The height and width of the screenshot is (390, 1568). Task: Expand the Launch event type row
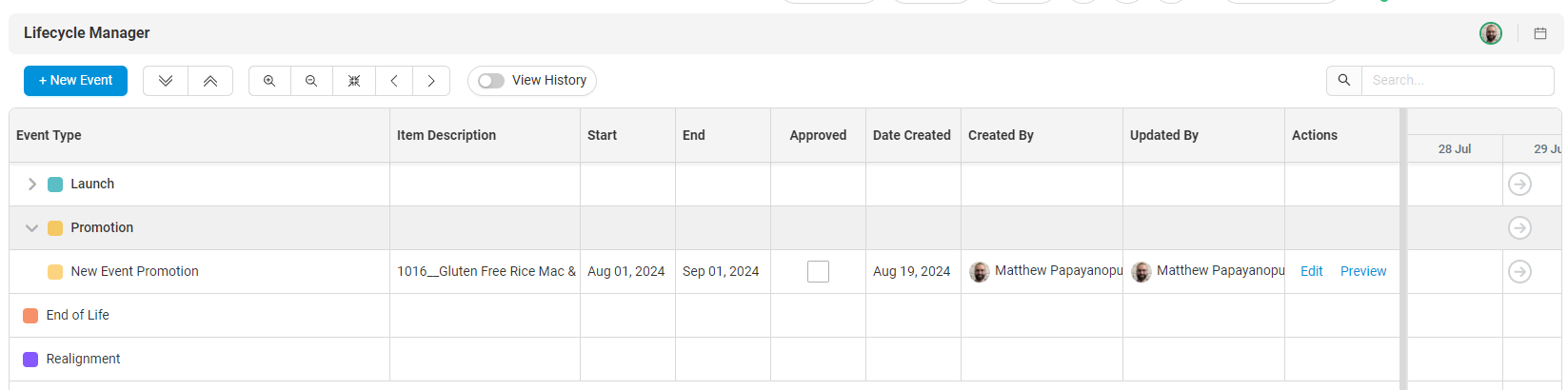(x=32, y=185)
